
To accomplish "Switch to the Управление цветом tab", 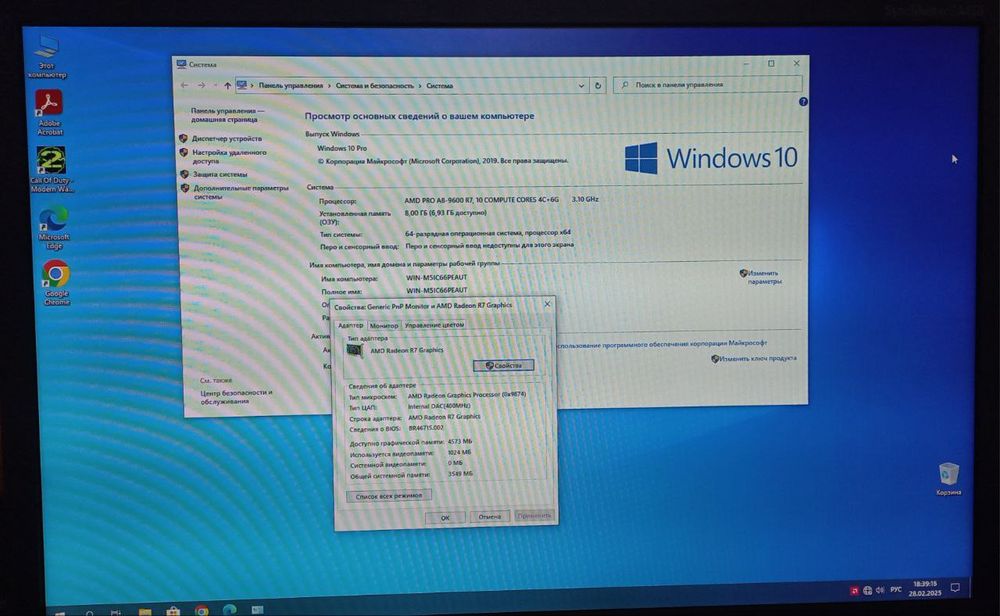I will tap(434, 325).
